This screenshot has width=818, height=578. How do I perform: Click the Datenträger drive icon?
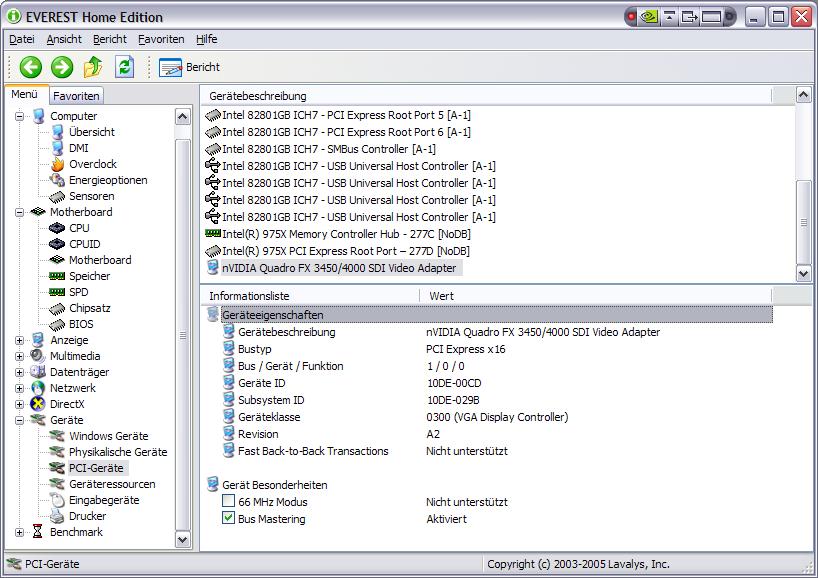pyautogui.click(x=38, y=372)
